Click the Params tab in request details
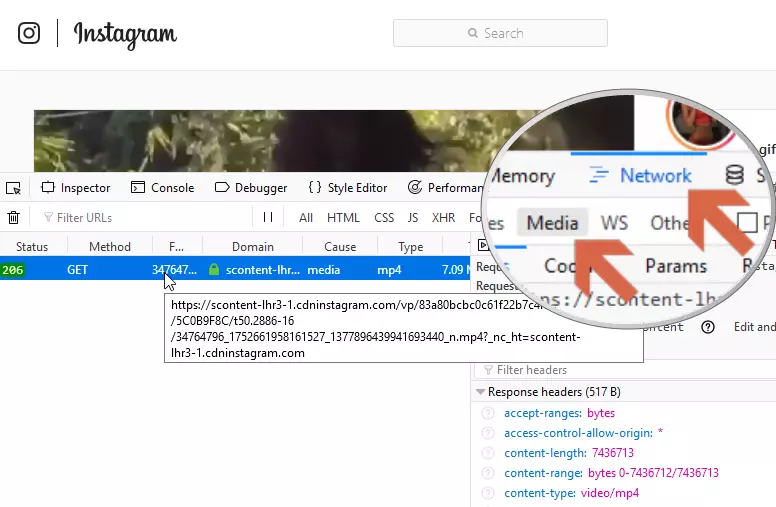 [676, 266]
